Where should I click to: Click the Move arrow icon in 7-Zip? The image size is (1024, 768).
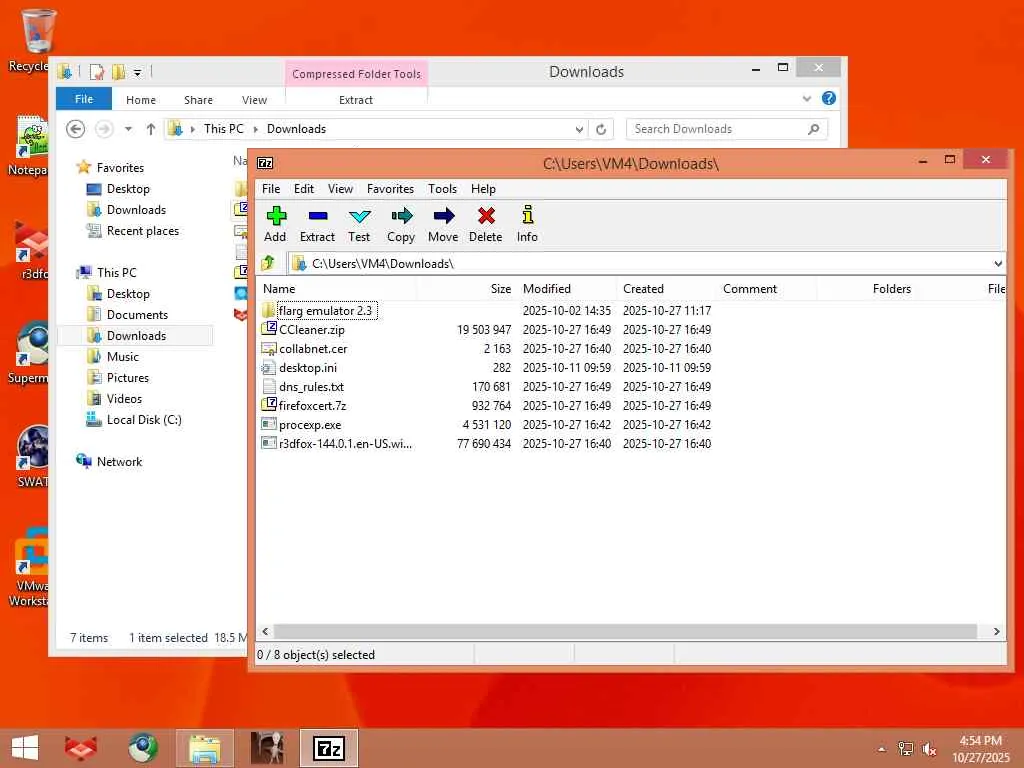[x=443, y=224]
